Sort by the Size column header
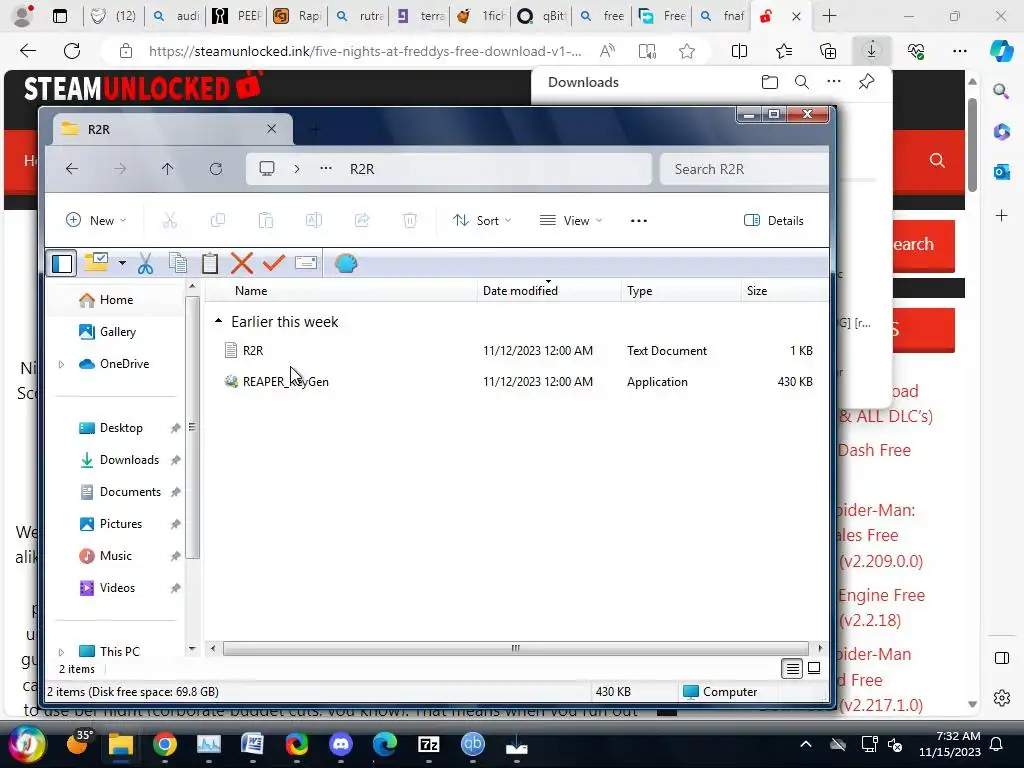Viewport: 1024px width, 768px height. (757, 291)
